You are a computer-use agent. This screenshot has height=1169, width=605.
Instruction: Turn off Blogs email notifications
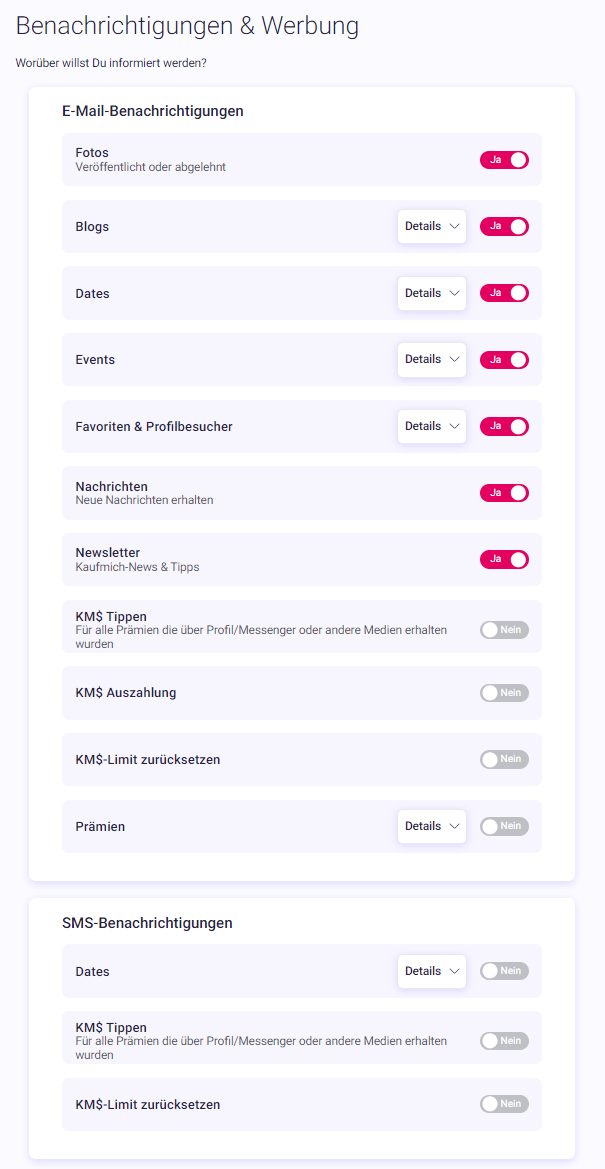click(504, 226)
